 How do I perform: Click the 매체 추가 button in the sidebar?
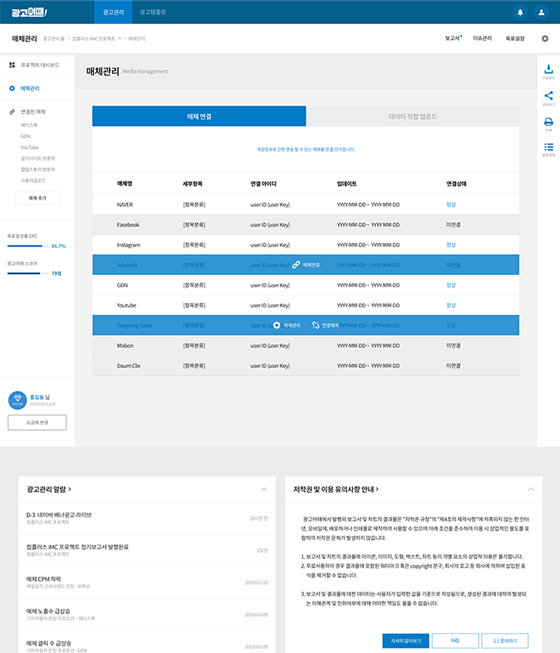pyautogui.click(x=37, y=198)
